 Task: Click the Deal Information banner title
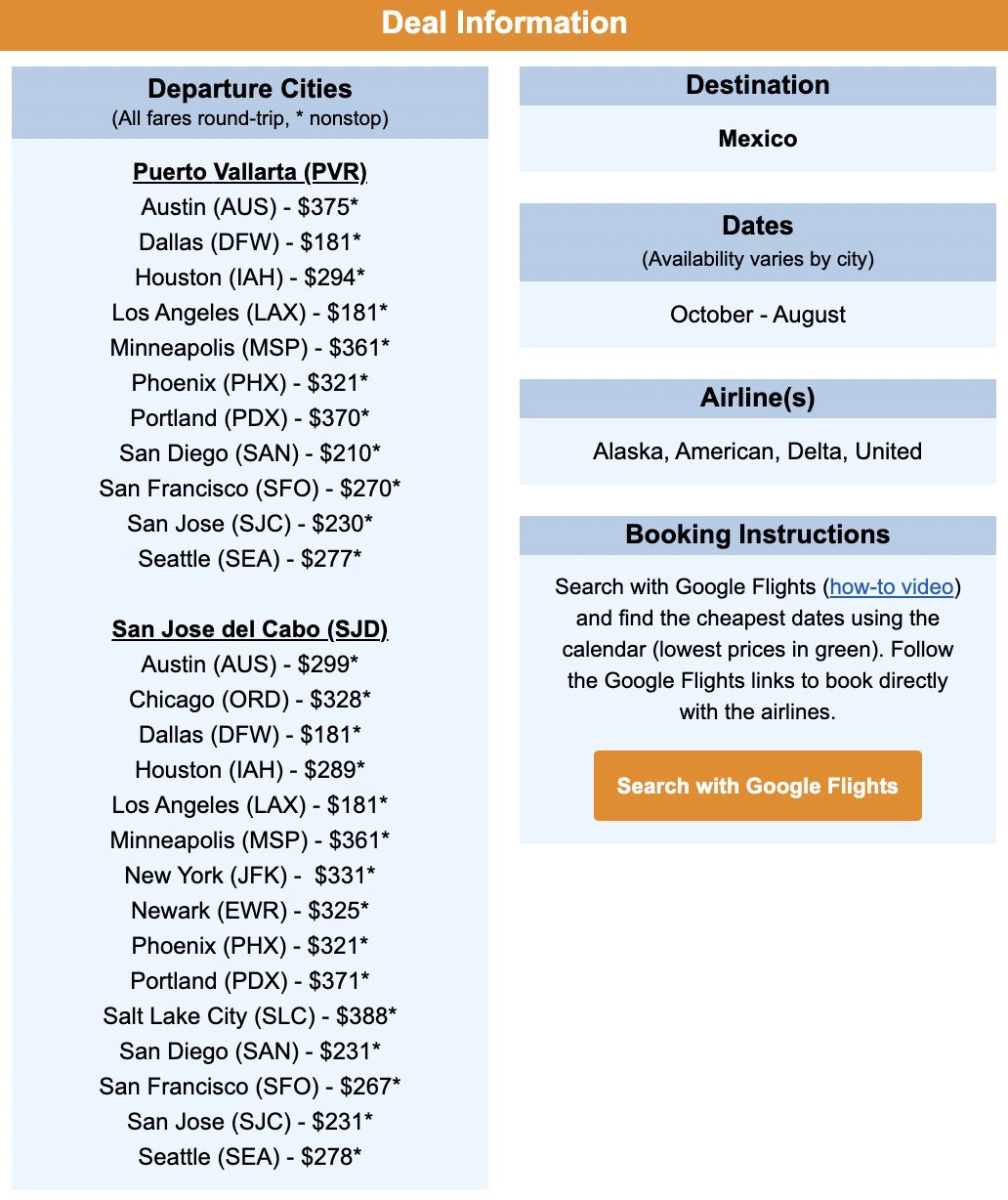(x=504, y=22)
